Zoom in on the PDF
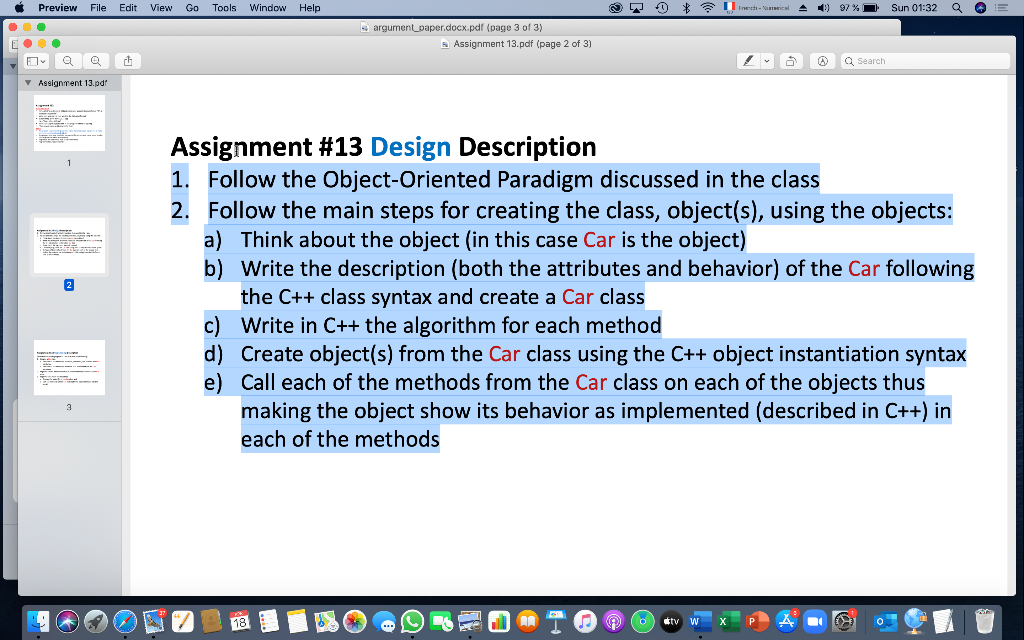Image resolution: width=1024 pixels, height=640 pixels. pos(95,61)
